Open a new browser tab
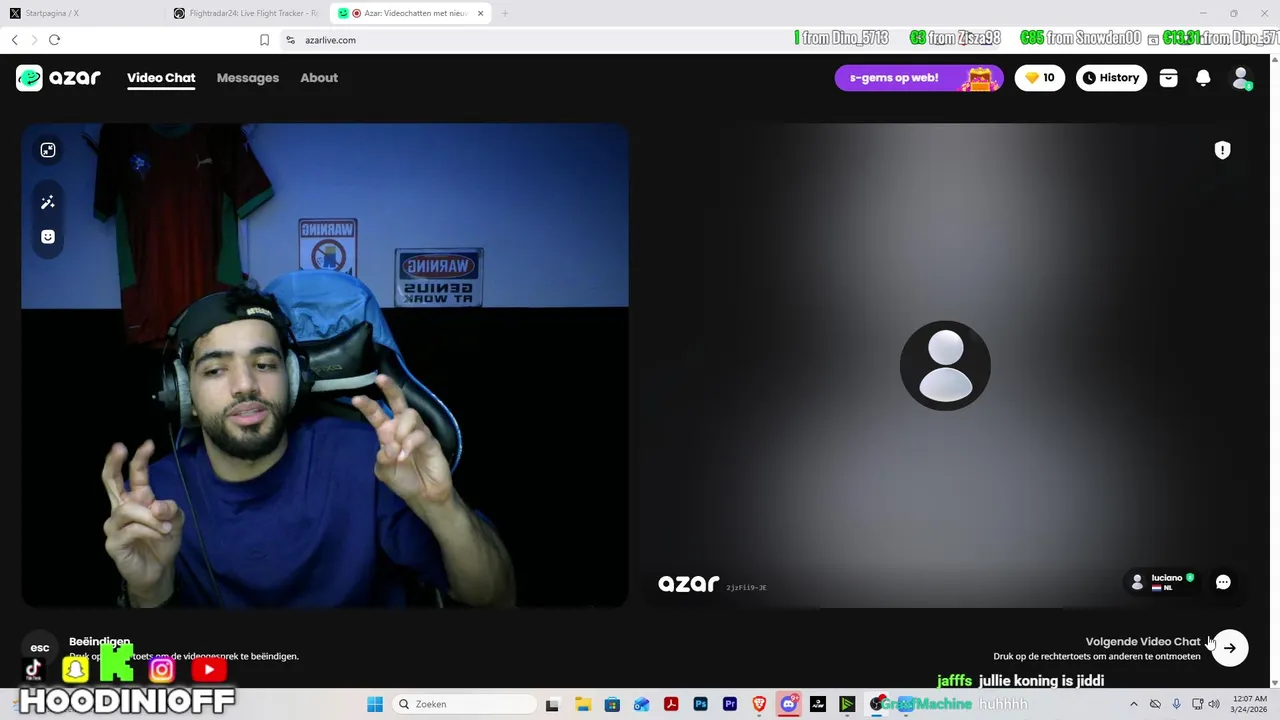The width and height of the screenshot is (1280, 720). pyautogui.click(x=505, y=13)
